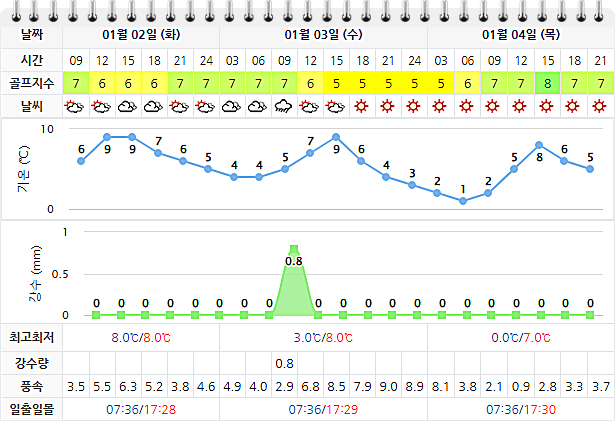Click the temperature data point labeled 8
The width and height of the screenshot is (615, 421).
point(539,145)
